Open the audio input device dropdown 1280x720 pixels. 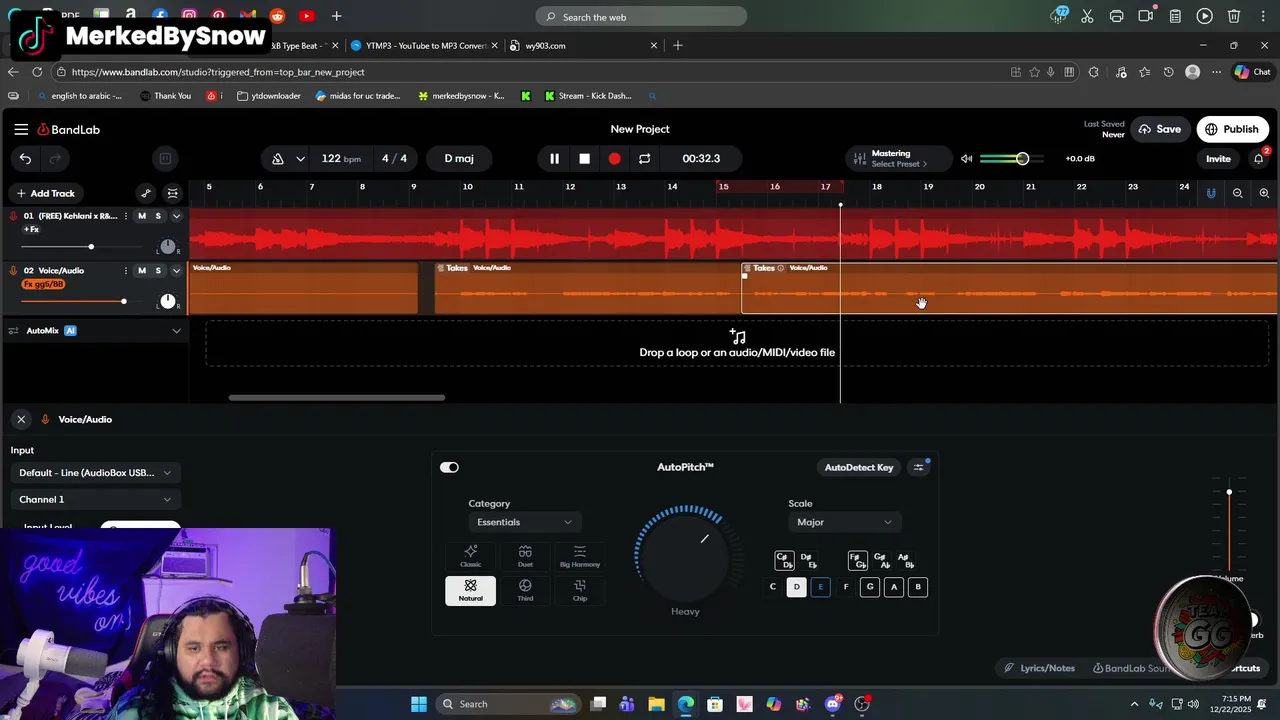(95, 473)
